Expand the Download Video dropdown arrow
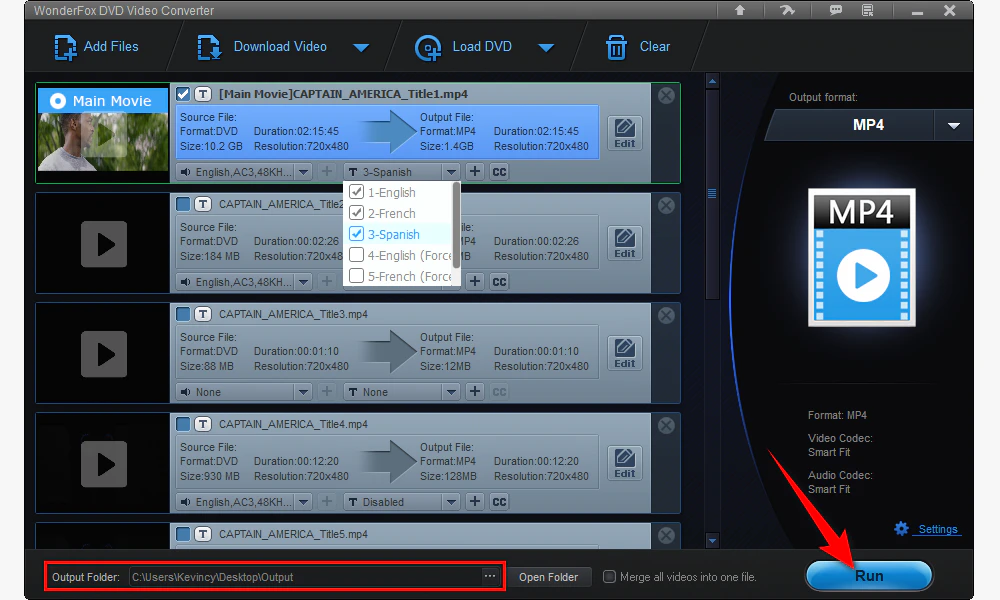This screenshot has height=600, width=1000. tap(361, 48)
